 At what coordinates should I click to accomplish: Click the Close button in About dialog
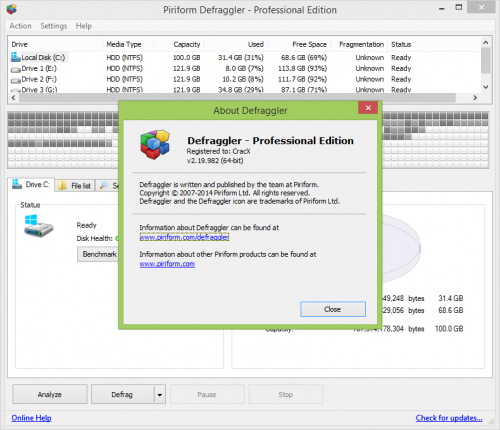(x=333, y=309)
